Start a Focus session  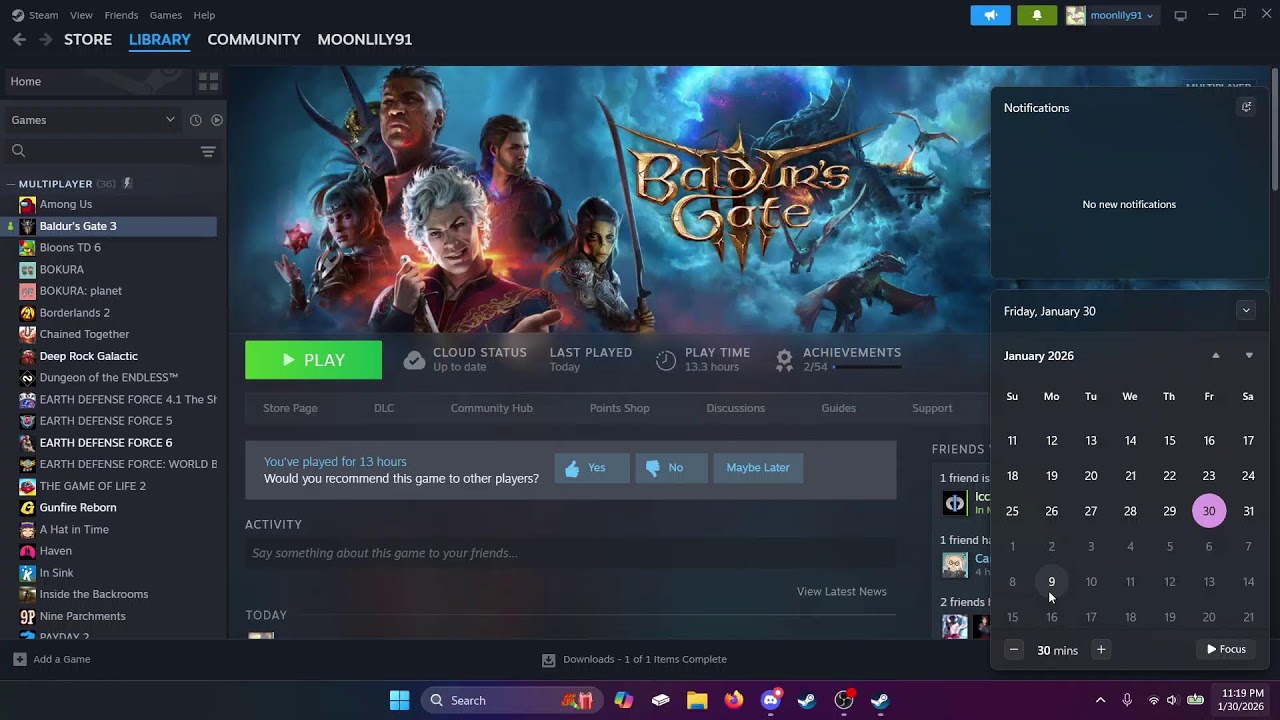[1226, 650]
